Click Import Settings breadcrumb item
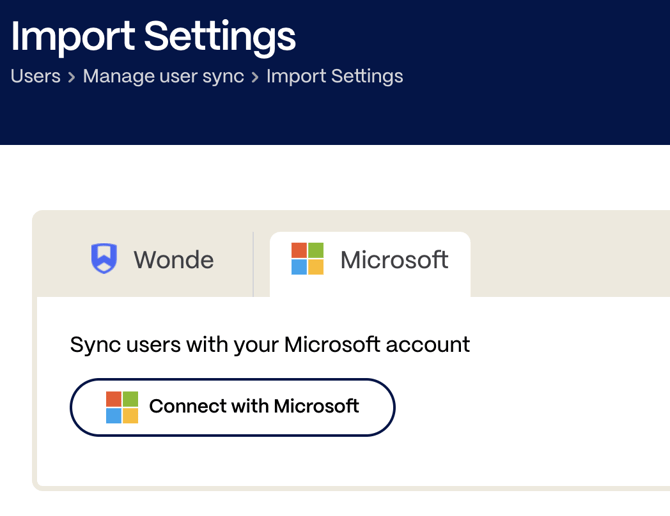Screen dimensions: 670x516 [335, 76]
